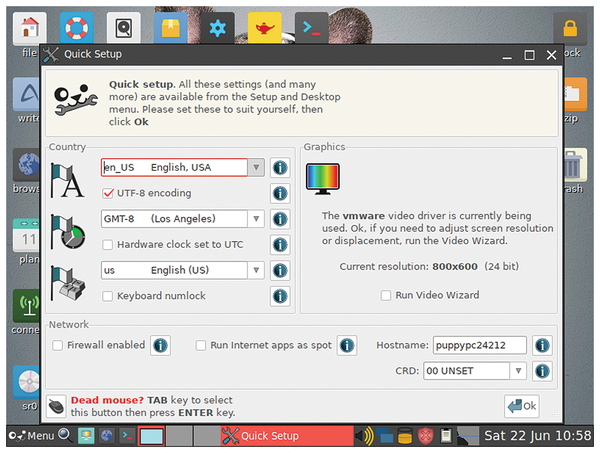This screenshot has width=600, height=453.
Task: Show info for locale en_US setting
Action: coord(280,168)
